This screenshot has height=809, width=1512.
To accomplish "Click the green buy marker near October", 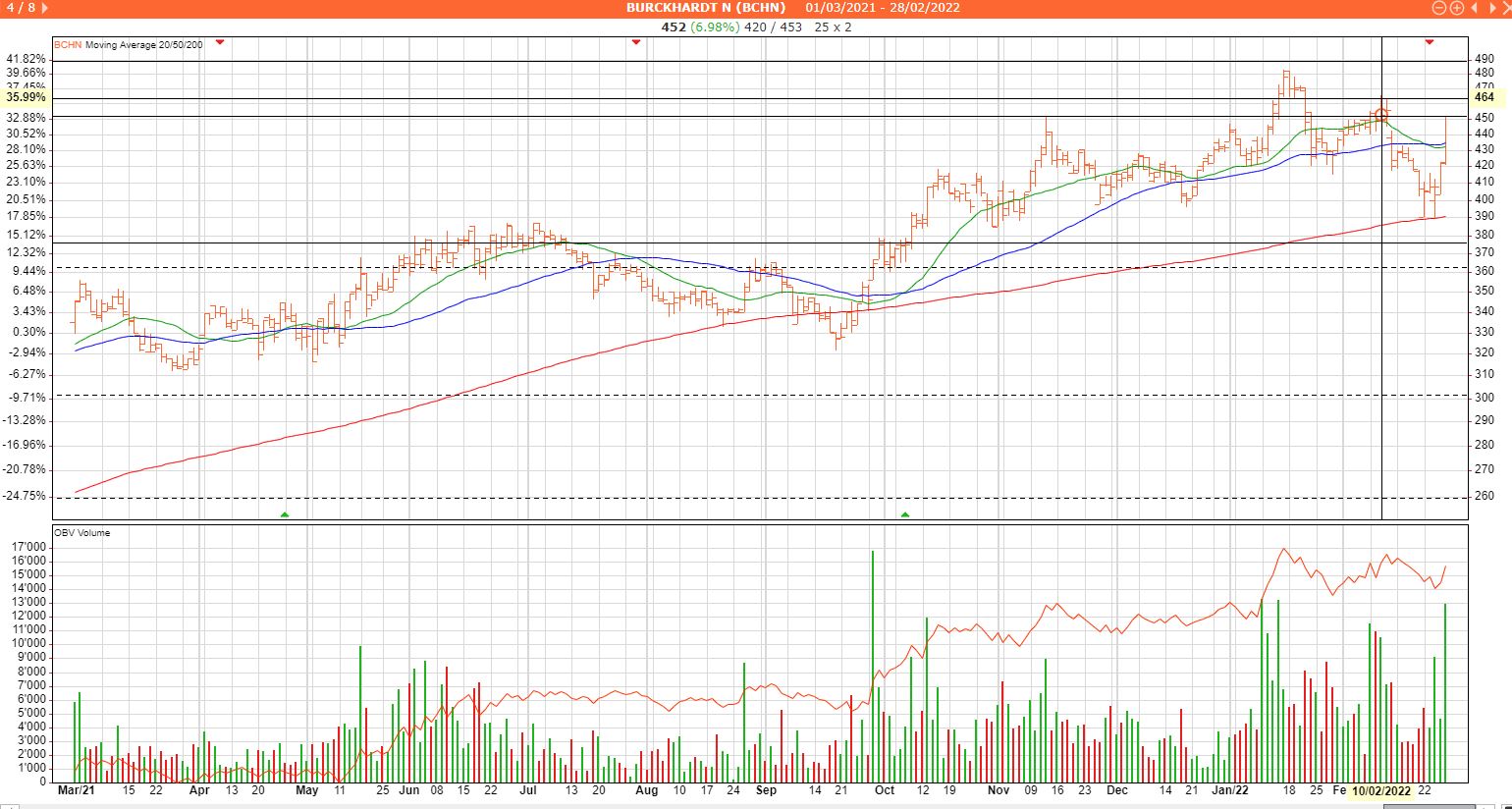I will tap(905, 513).
